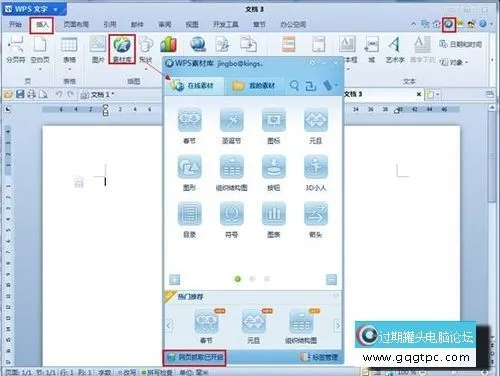The image size is (500, 376).
Task: Click the save icon in quick access toolbar
Action: tap(20, 95)
